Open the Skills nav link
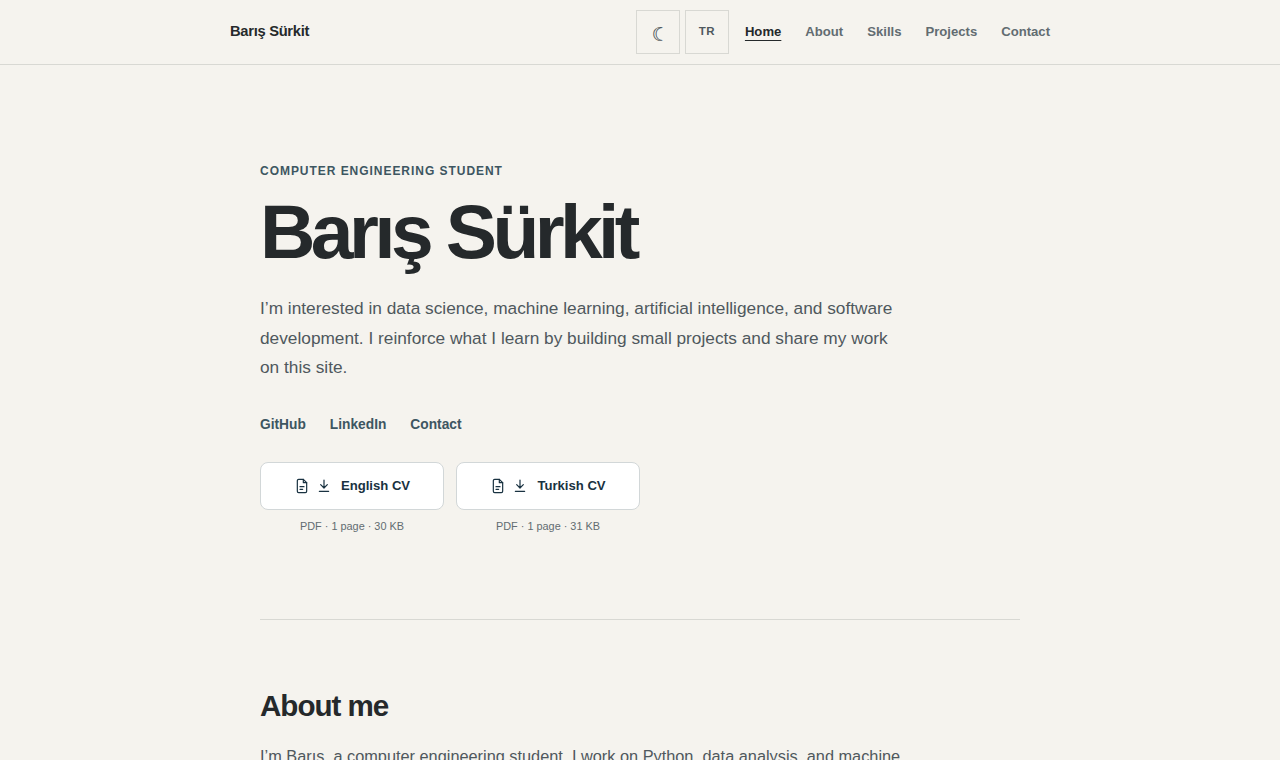The width and height of the screenshot is (1280, 760). point(884,32)
